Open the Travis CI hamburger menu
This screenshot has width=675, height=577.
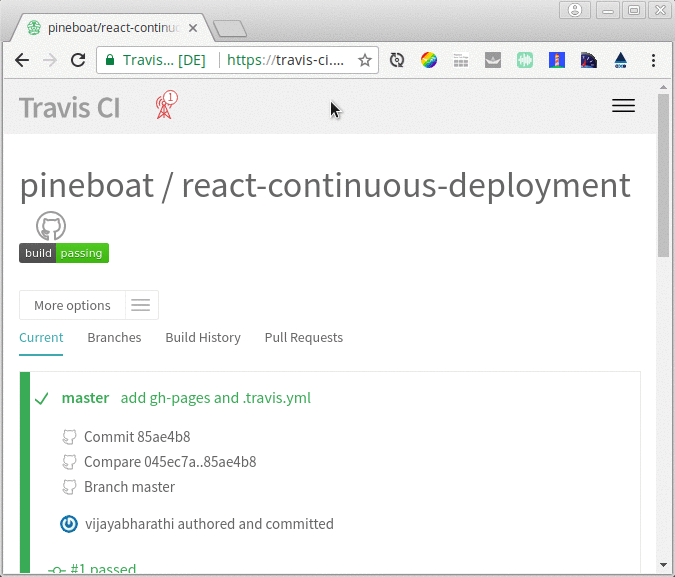coord(623,105)
